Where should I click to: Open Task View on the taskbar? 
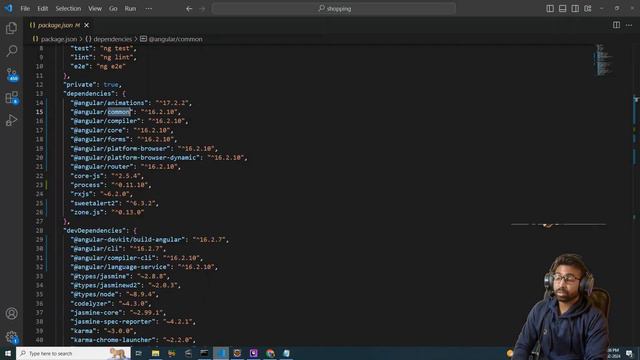[139, 353]
